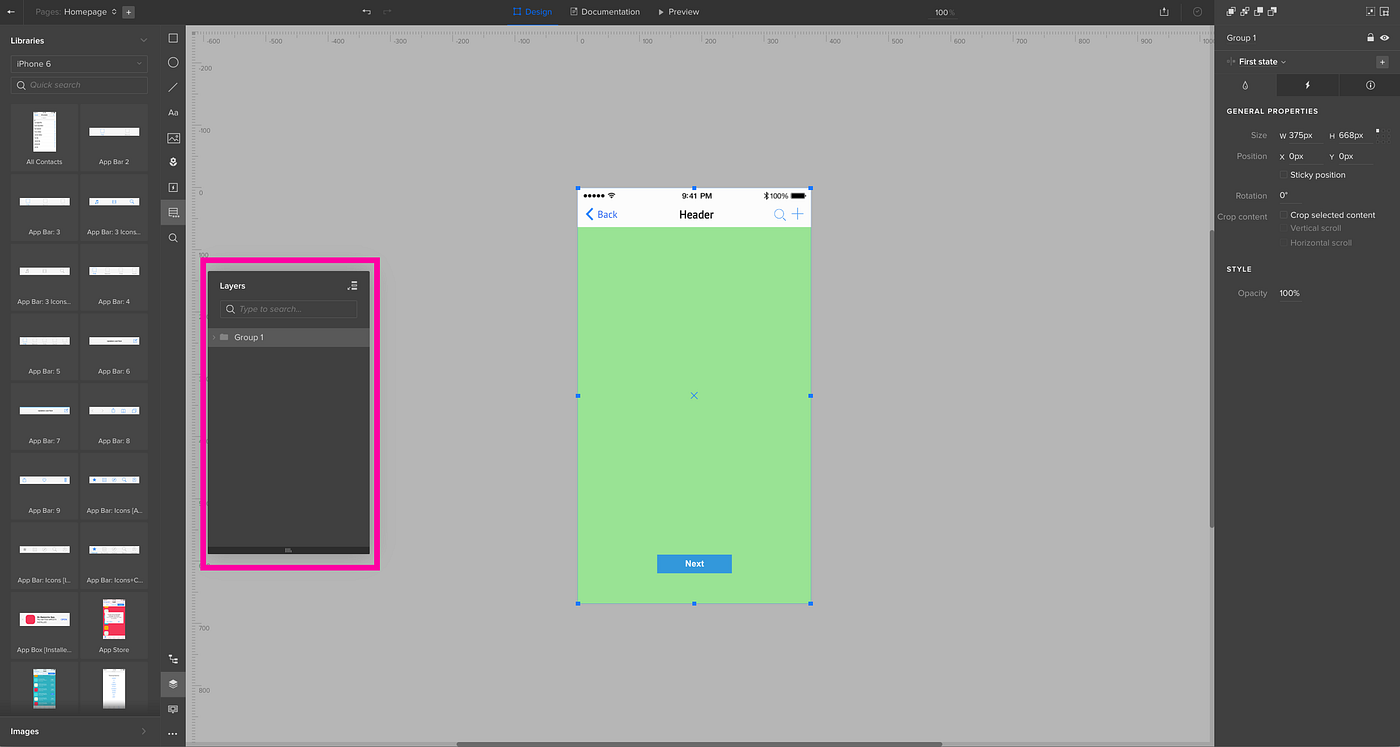Viewport: 1400px width, 747px height.
Task: Select the All Contacts library thumbnail
Action: pos(44,138)
